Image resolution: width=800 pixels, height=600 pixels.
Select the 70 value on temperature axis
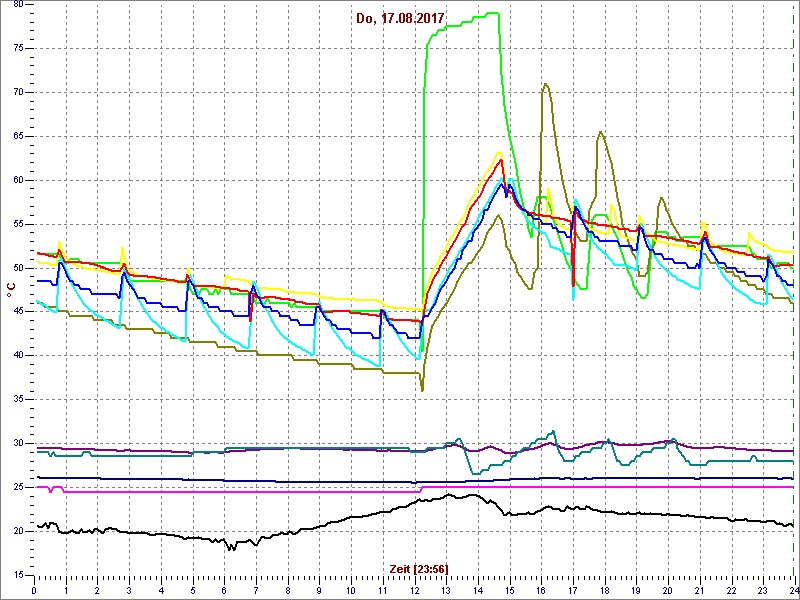17,92
